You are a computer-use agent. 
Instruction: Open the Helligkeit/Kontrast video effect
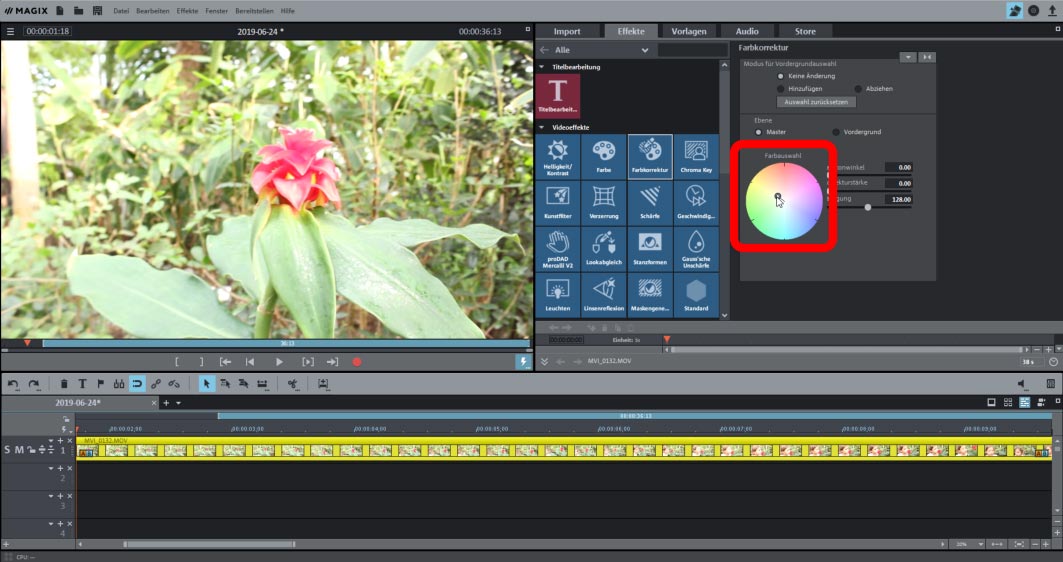click(x=557, y=157)
